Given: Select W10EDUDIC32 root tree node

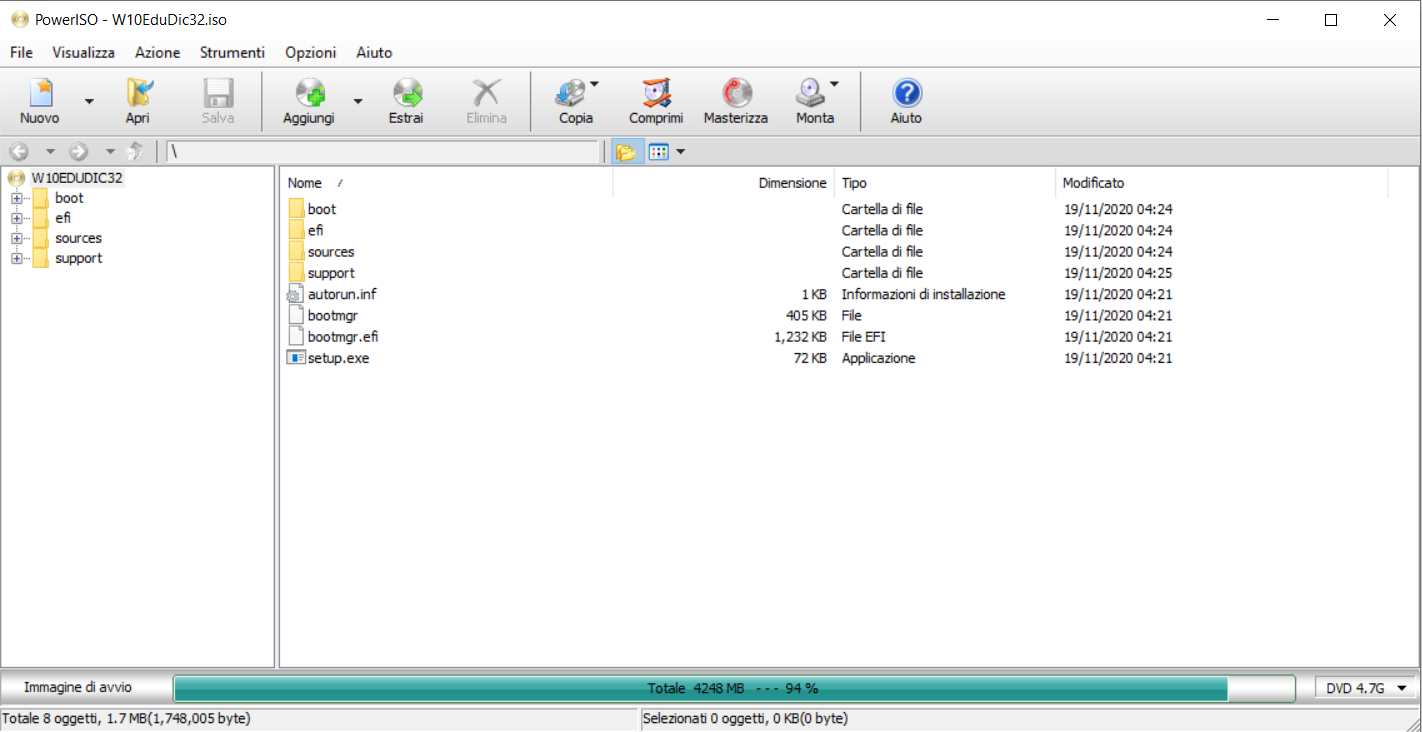Looking at the screenshot, I should pos(77,178).
